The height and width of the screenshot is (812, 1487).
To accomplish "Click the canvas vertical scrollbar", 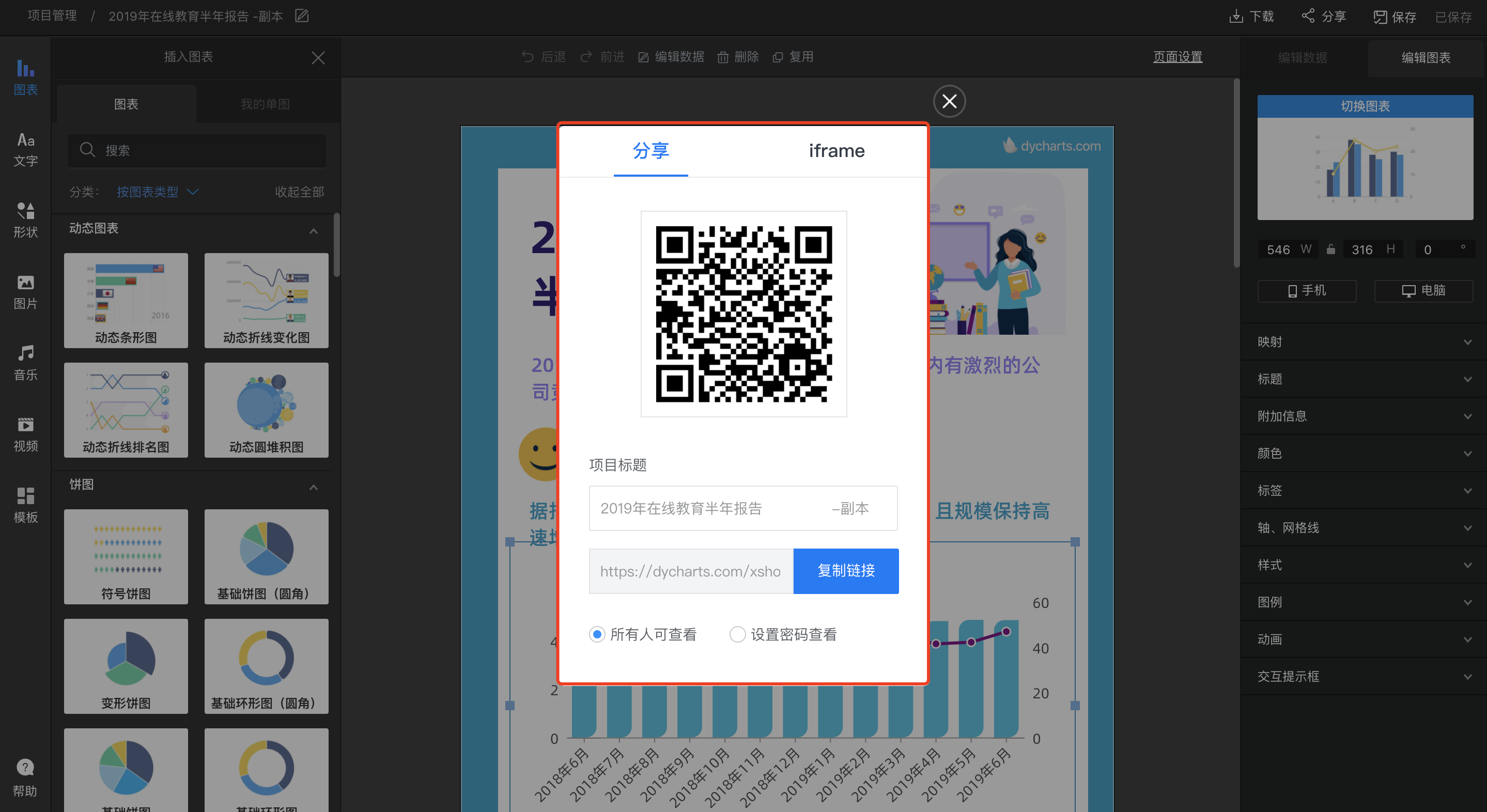I will 1236,173.
